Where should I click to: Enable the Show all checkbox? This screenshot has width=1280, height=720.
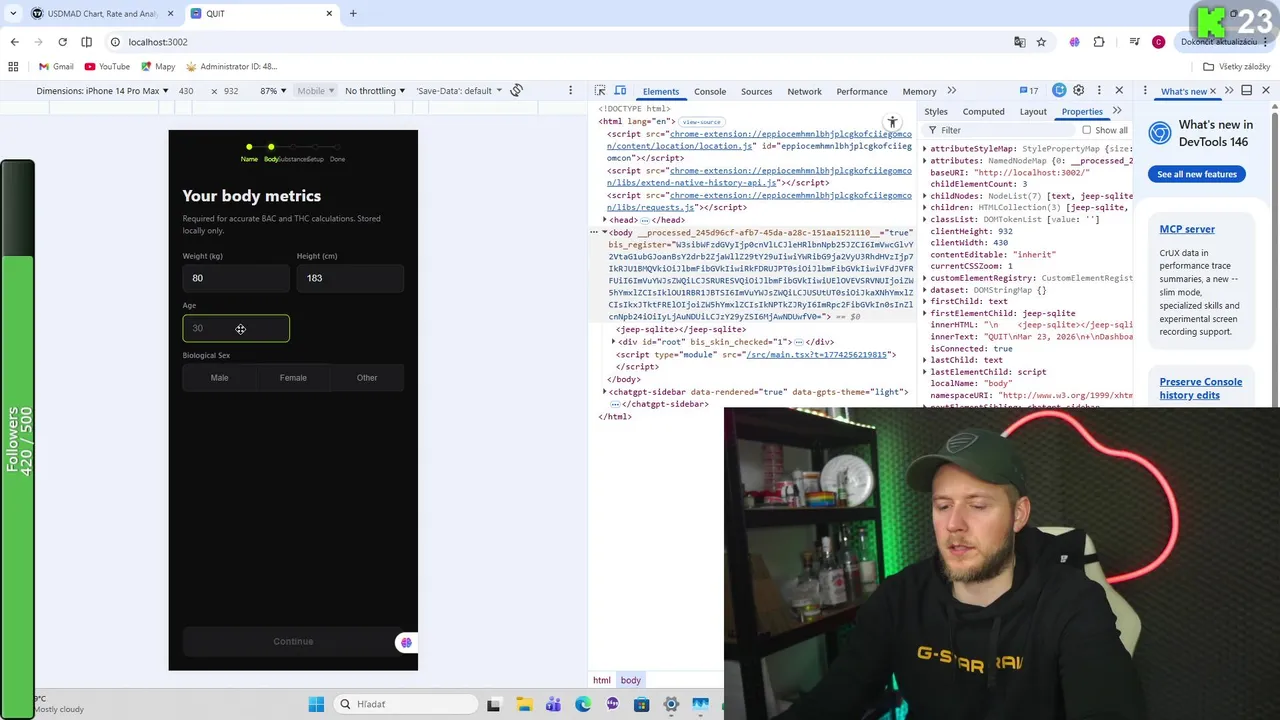1086,130
